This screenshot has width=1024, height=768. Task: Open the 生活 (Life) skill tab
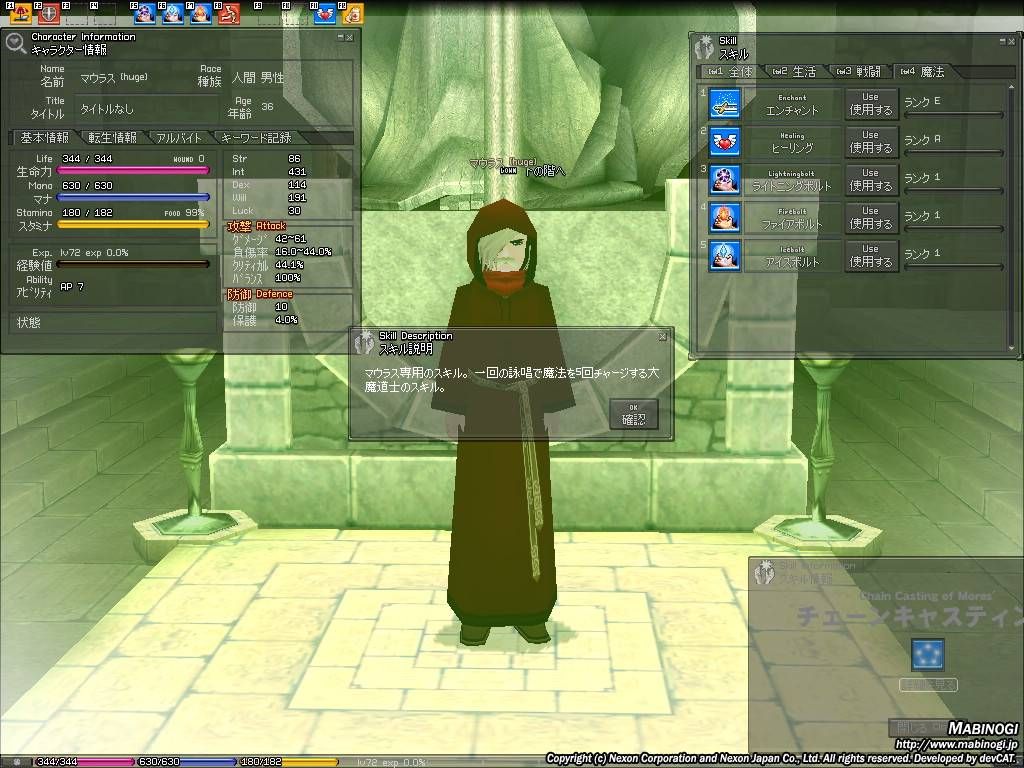point(795,72)
